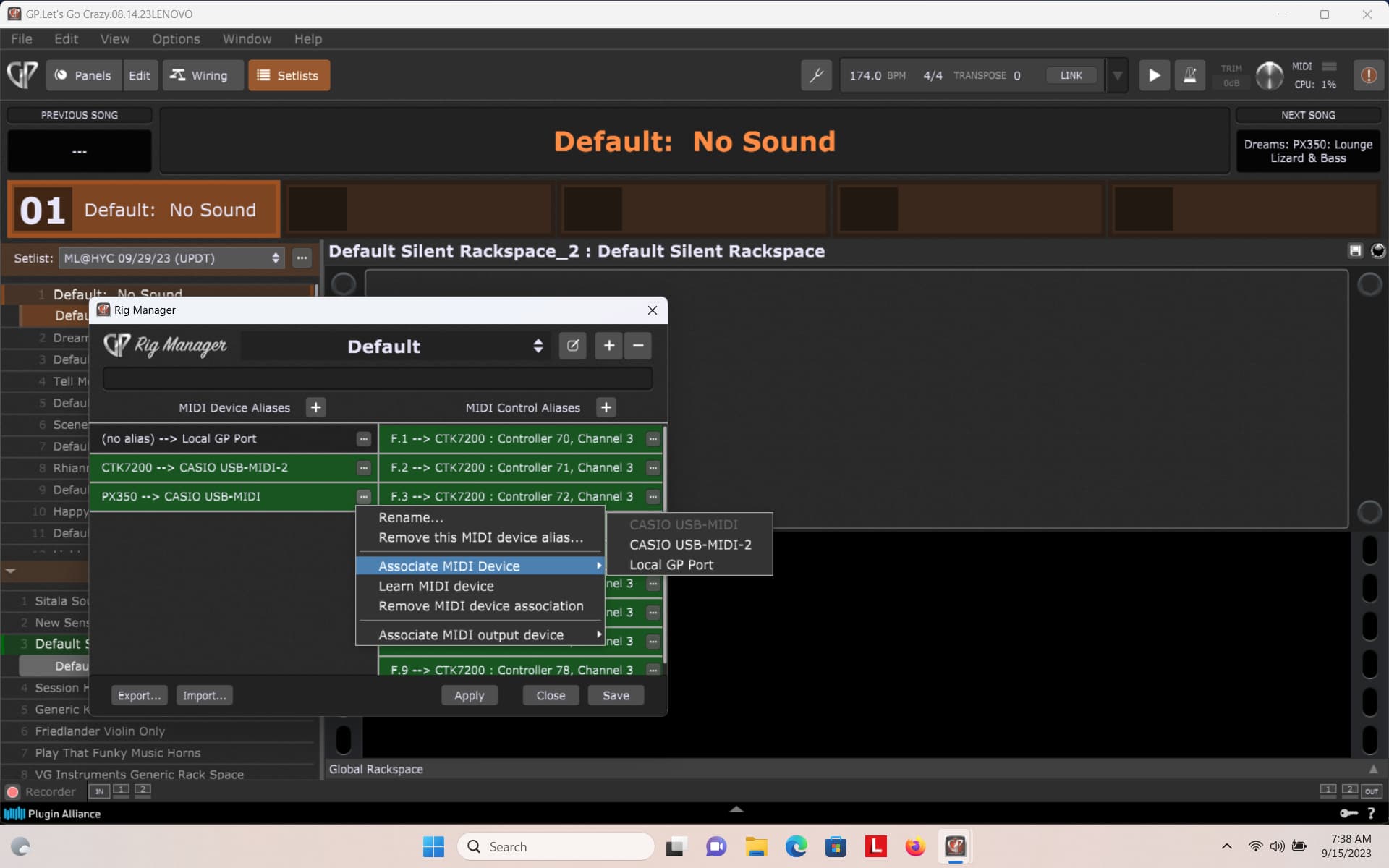This screenshot has height=868, width=1389.
Task: Open the Window menu
Action: pos(247,39)
